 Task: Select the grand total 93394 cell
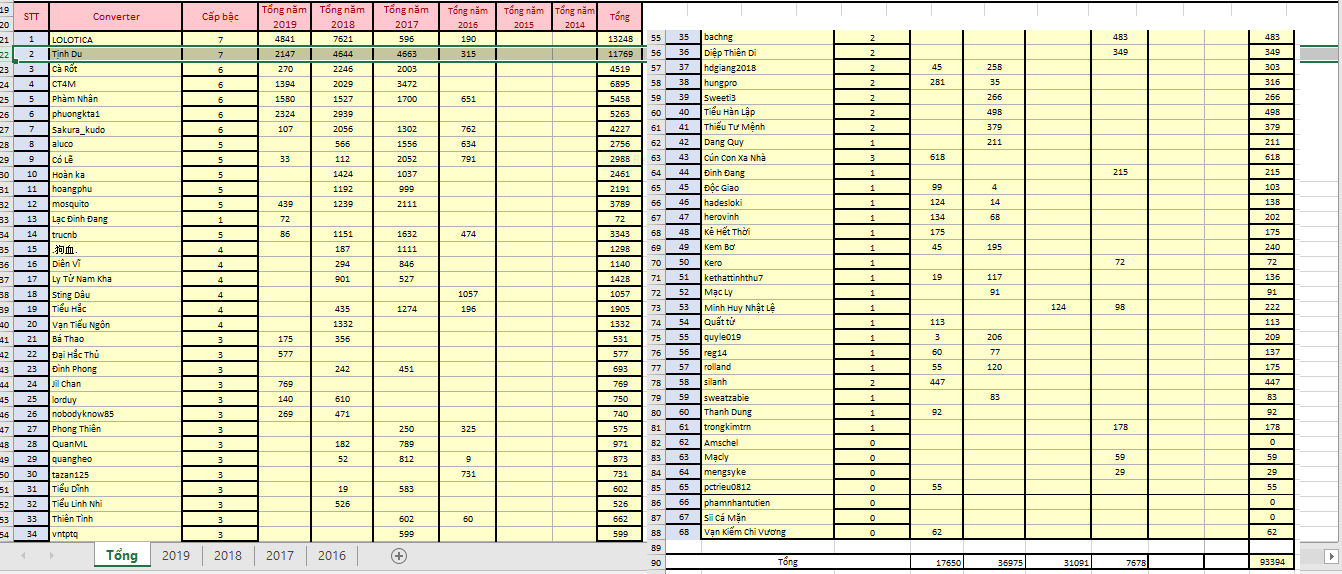click(1271, 563)
